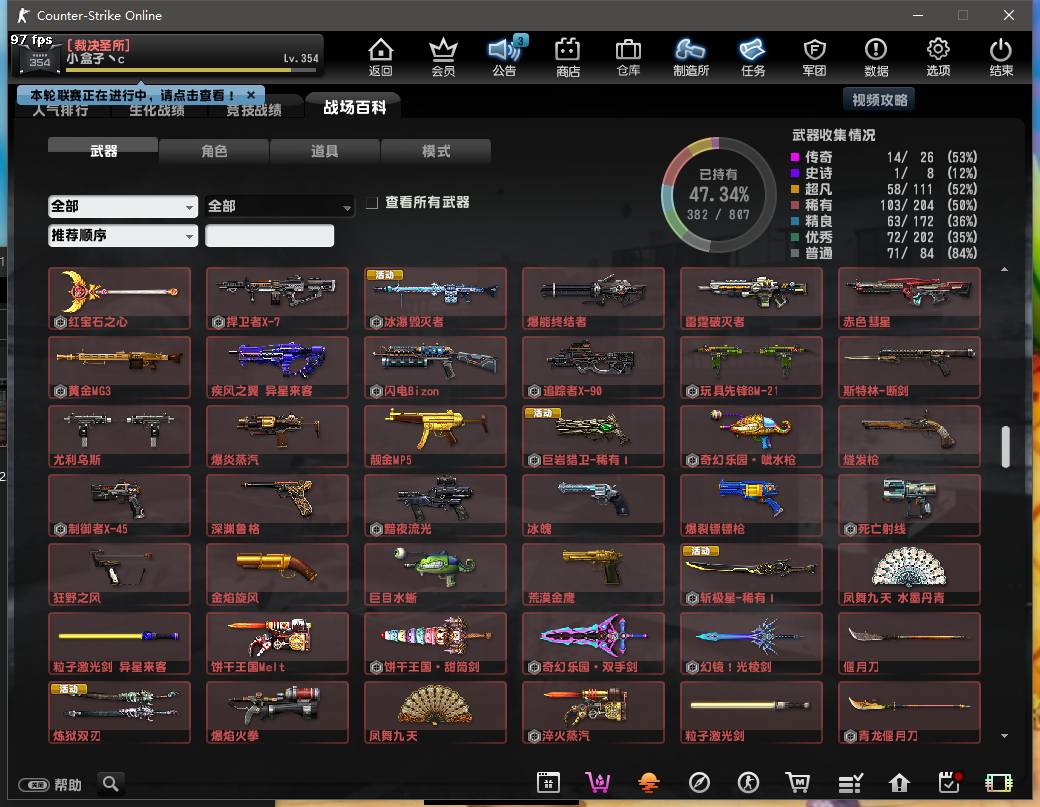Switch to the 模式 modes tab
The image size is (1040, 807).
pos(436,151)
